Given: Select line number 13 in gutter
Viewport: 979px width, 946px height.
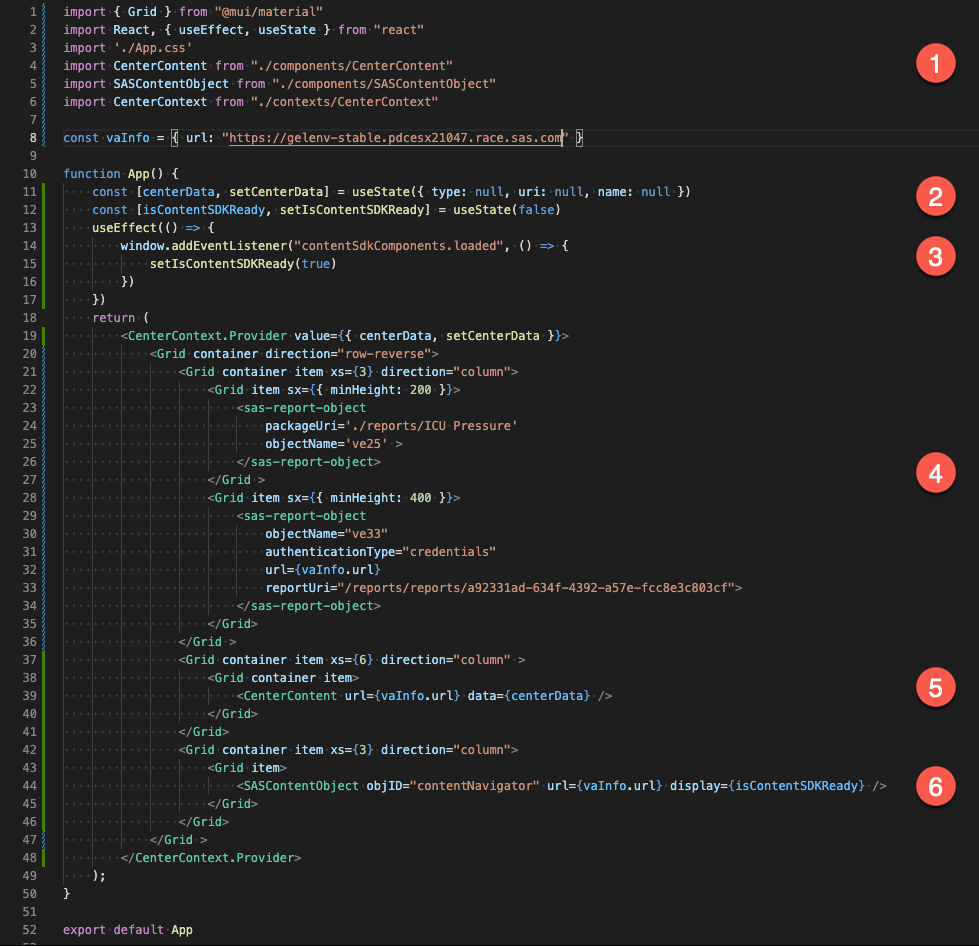Looking at the screenshot, I should coord(29,228).
